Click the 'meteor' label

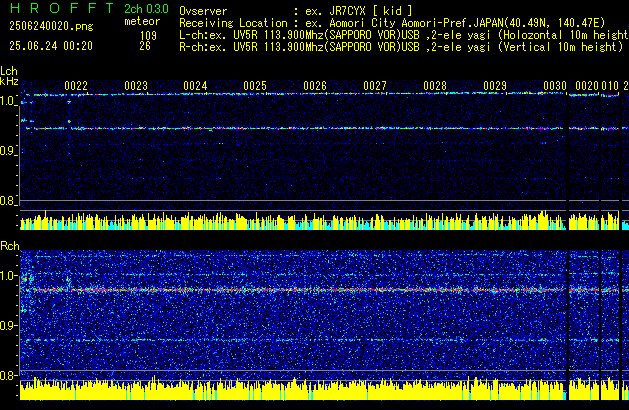[142, 21]
